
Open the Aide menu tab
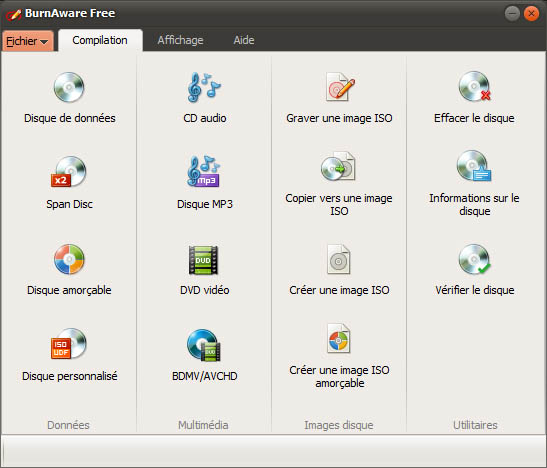pos(244,40)
